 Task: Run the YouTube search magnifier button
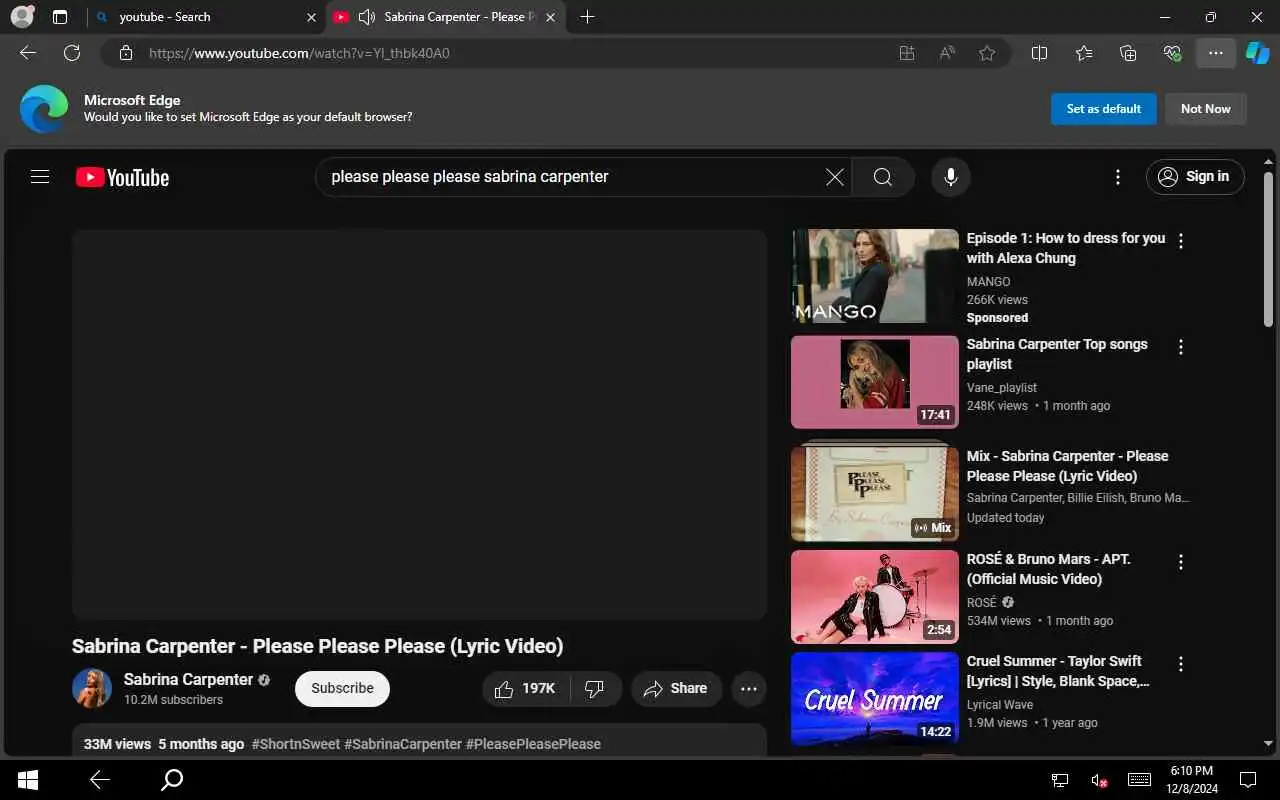[x=883, y=177]
